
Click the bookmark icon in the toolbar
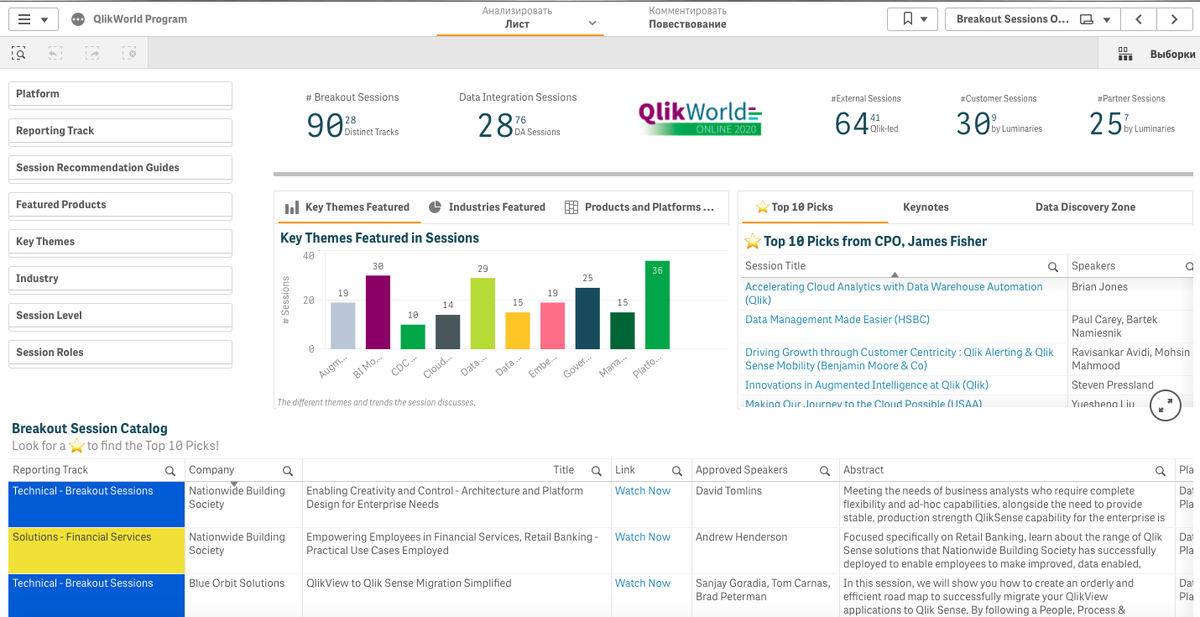point(906,18)
